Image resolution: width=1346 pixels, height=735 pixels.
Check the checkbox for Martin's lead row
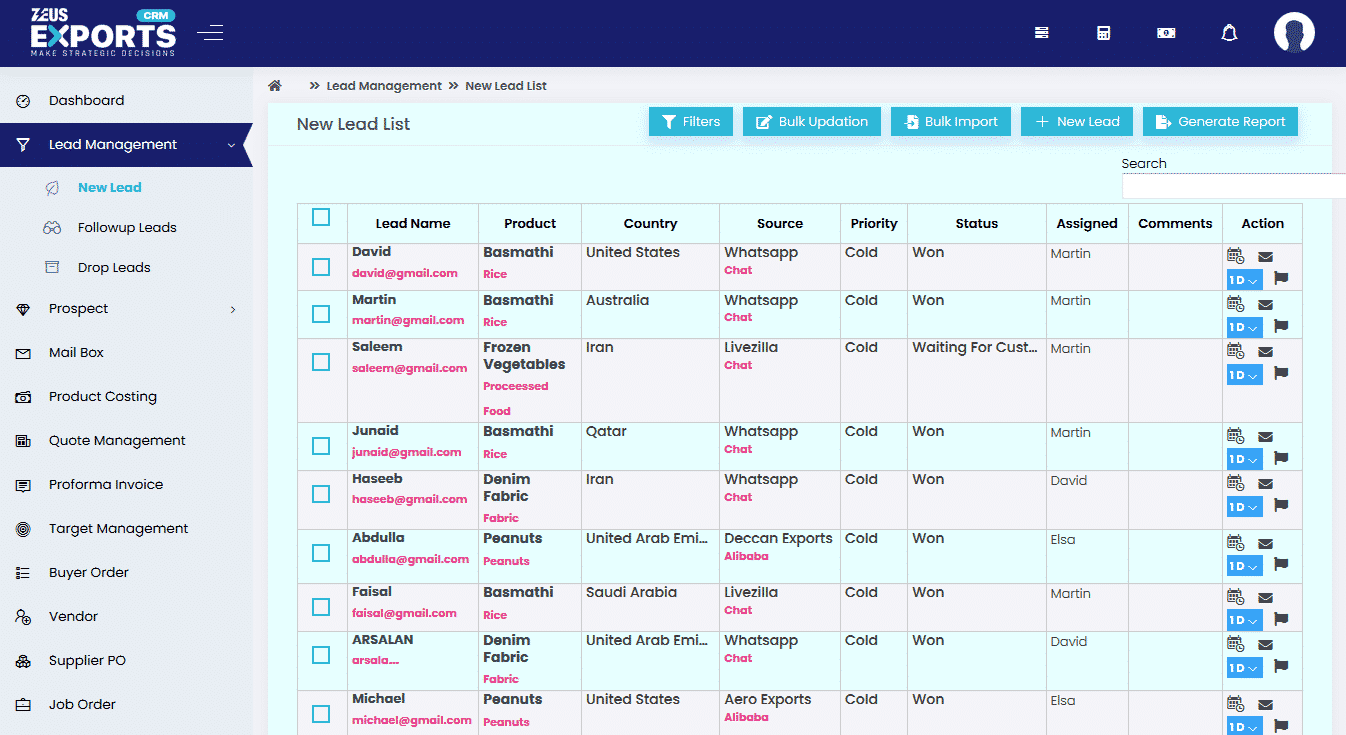pos(321,314)
